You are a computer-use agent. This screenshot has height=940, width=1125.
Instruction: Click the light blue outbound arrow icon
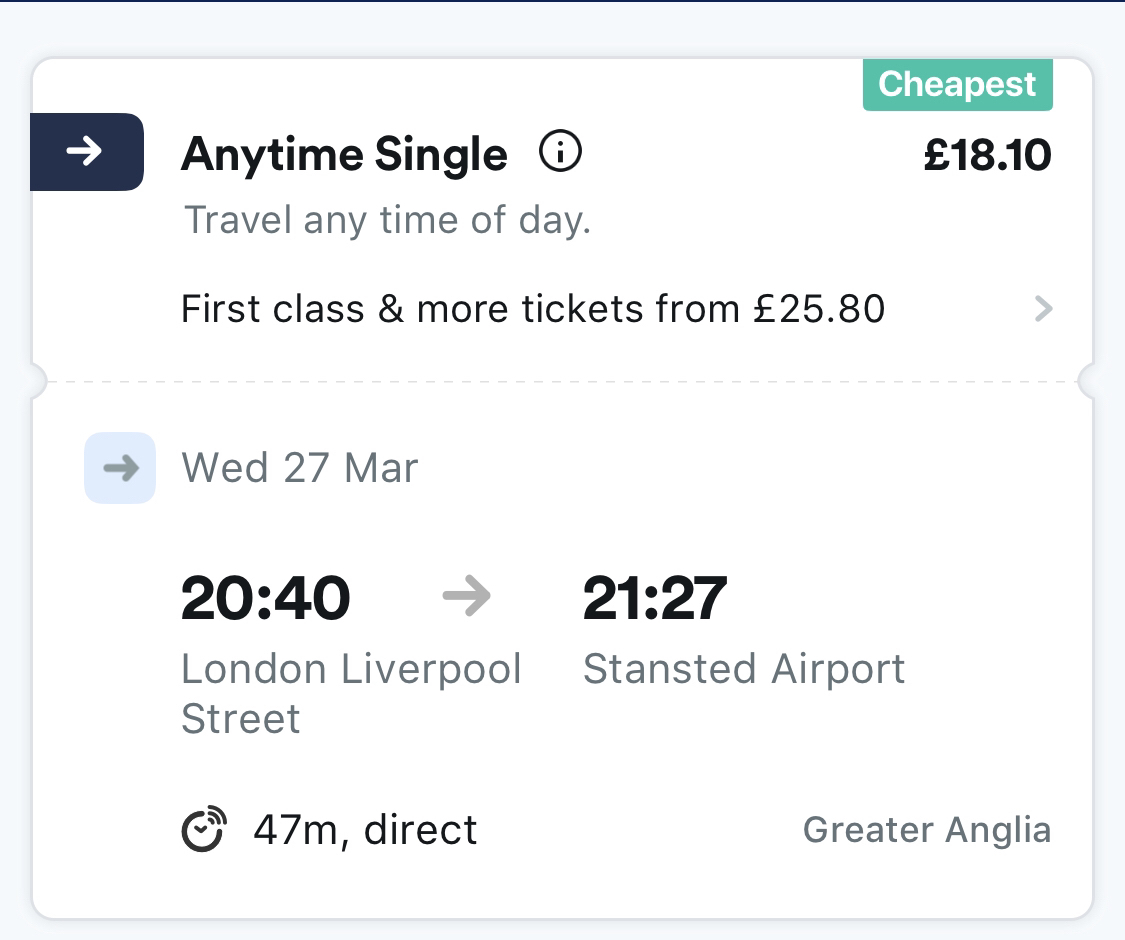tap(120, 467)
